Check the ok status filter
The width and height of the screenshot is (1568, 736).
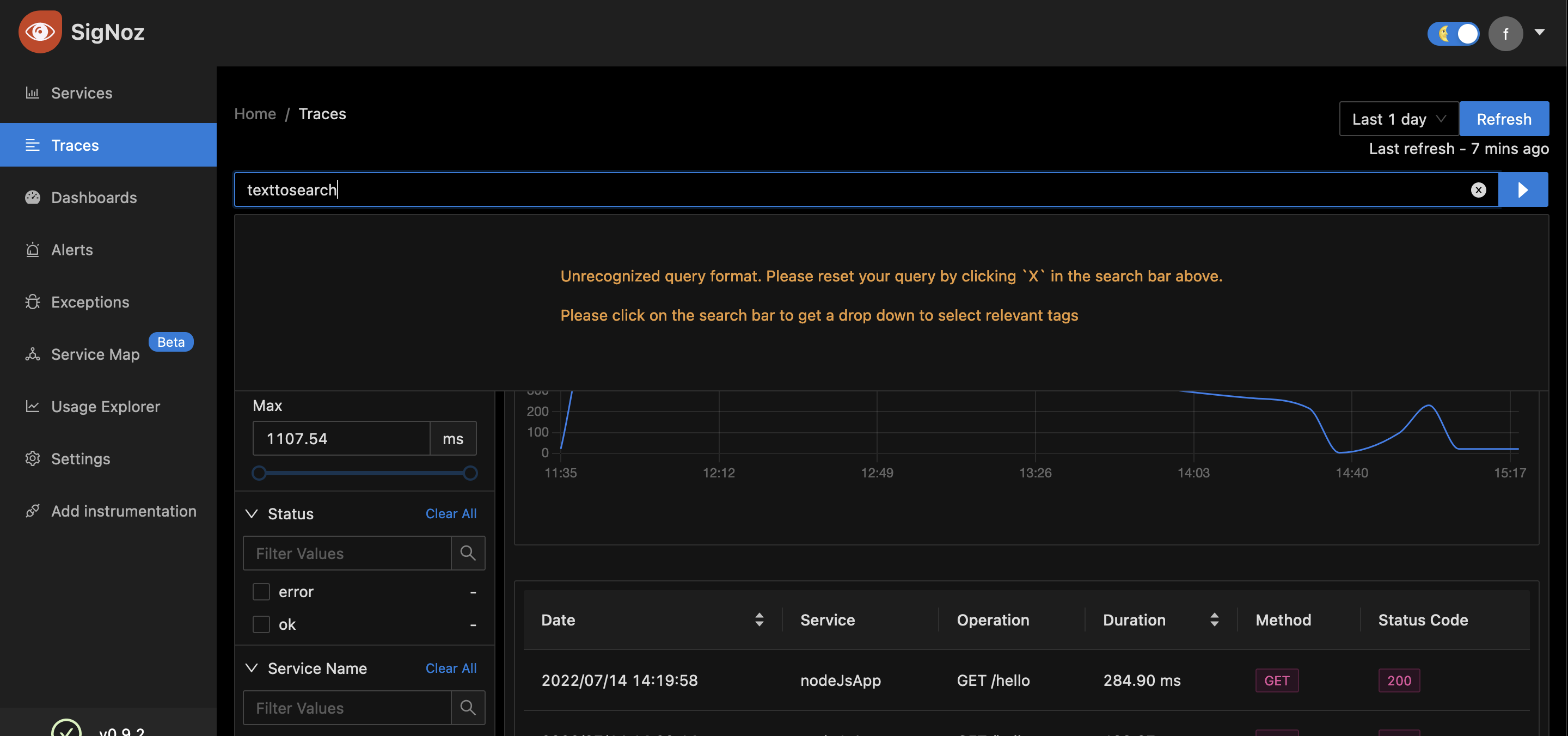pyautogui.click(x=261, y=624)
